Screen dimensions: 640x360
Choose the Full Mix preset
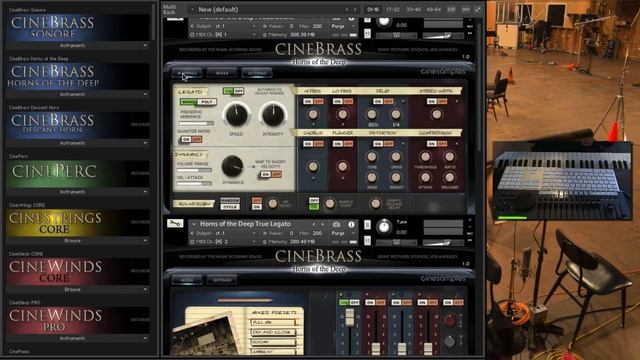tap(273, 322)
